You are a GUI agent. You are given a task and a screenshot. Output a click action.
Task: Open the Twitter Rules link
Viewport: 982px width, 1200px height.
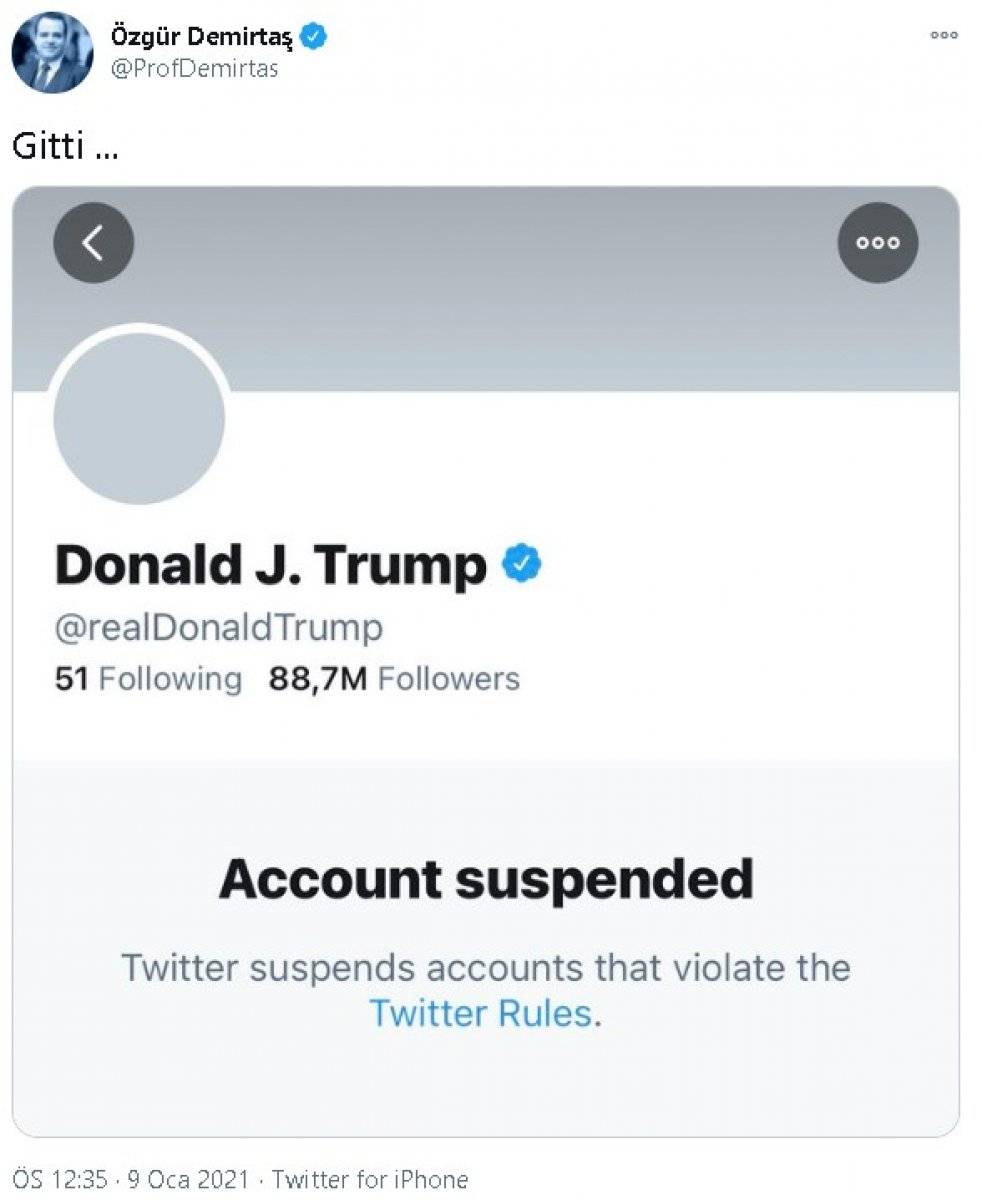pyautogui.click(x=481, y=1013)
